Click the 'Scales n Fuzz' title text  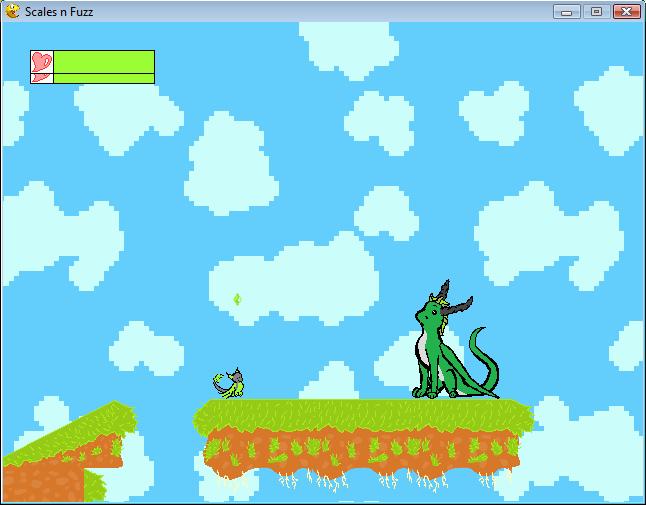coord(59,12)
